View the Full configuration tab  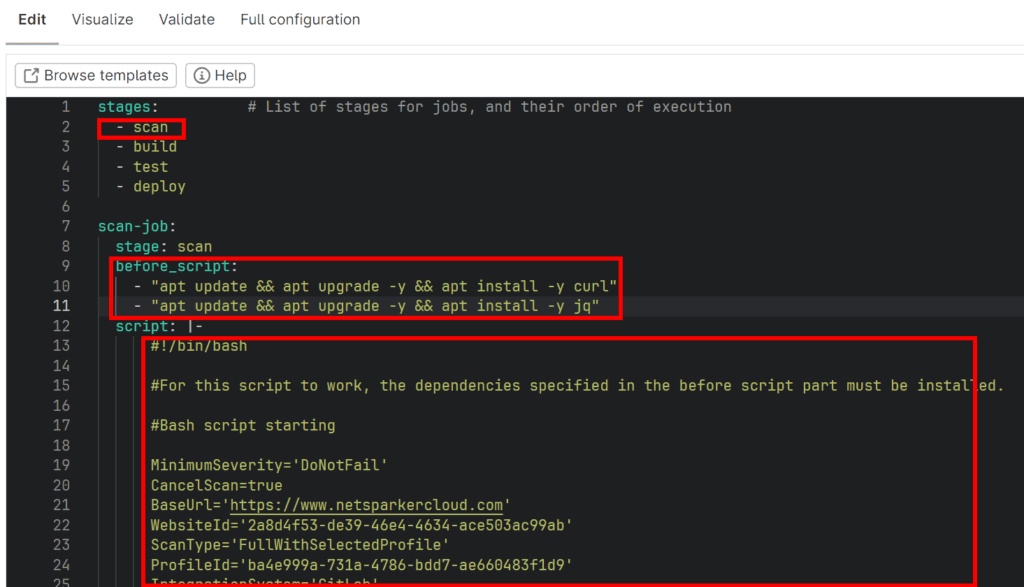coord(299,19)
